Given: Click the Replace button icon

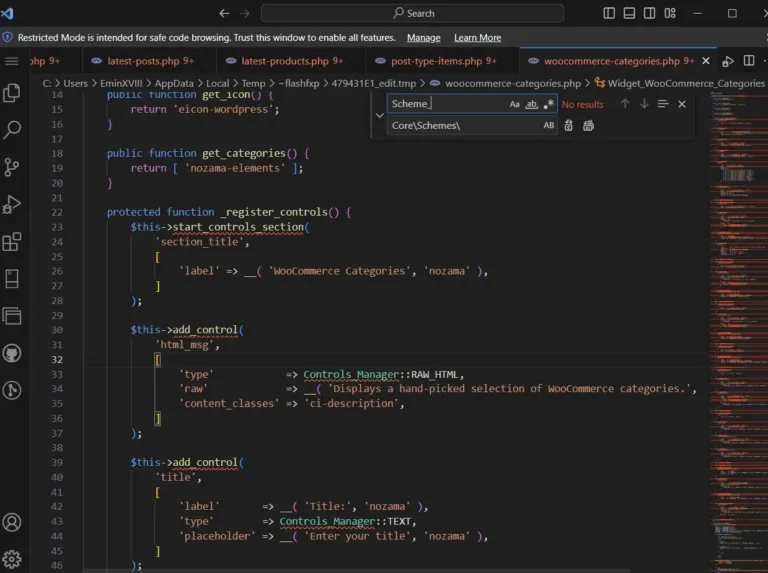Looking at the screenshot, I should click(568, 126).
